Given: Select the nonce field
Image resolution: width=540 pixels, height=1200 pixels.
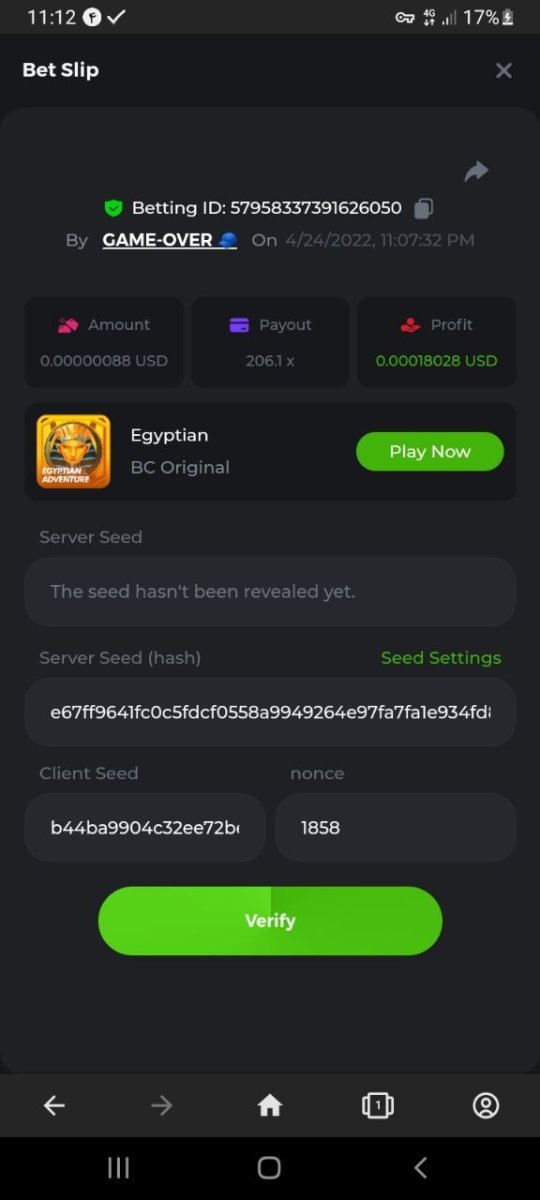Looking at the screenshot, I should (396, 828).
